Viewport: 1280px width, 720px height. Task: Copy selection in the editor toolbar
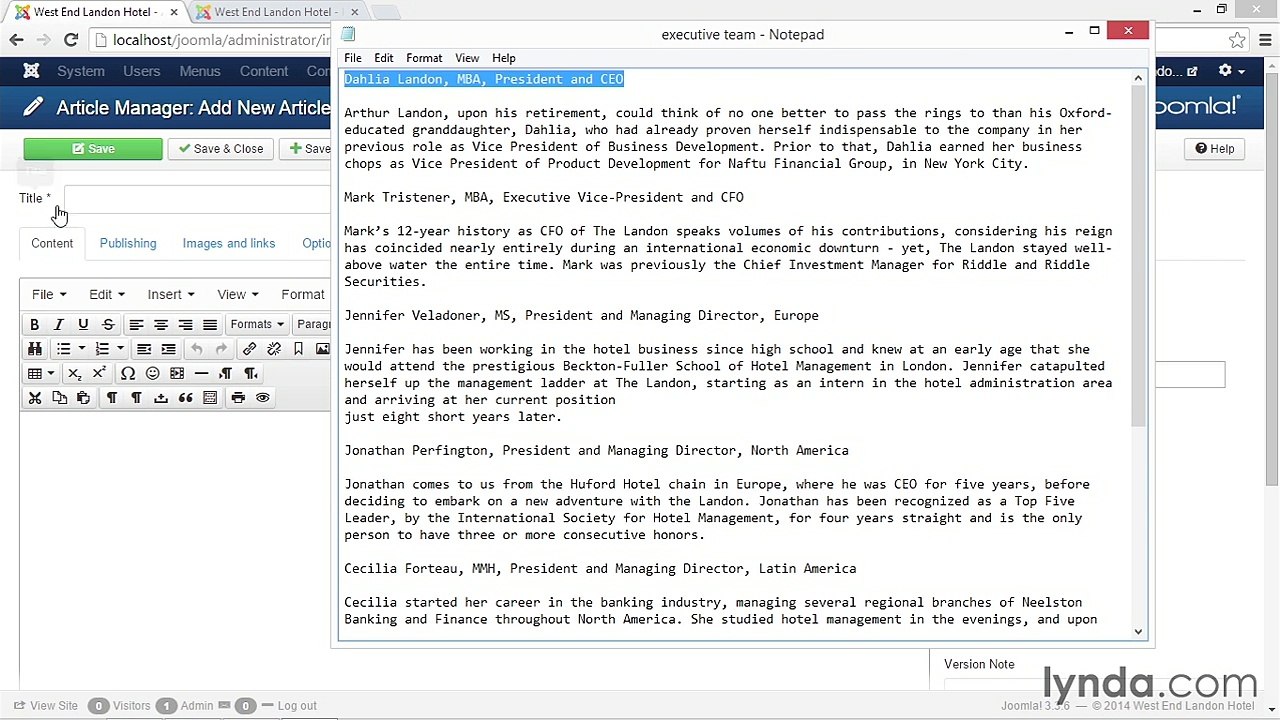click(59, 398)
